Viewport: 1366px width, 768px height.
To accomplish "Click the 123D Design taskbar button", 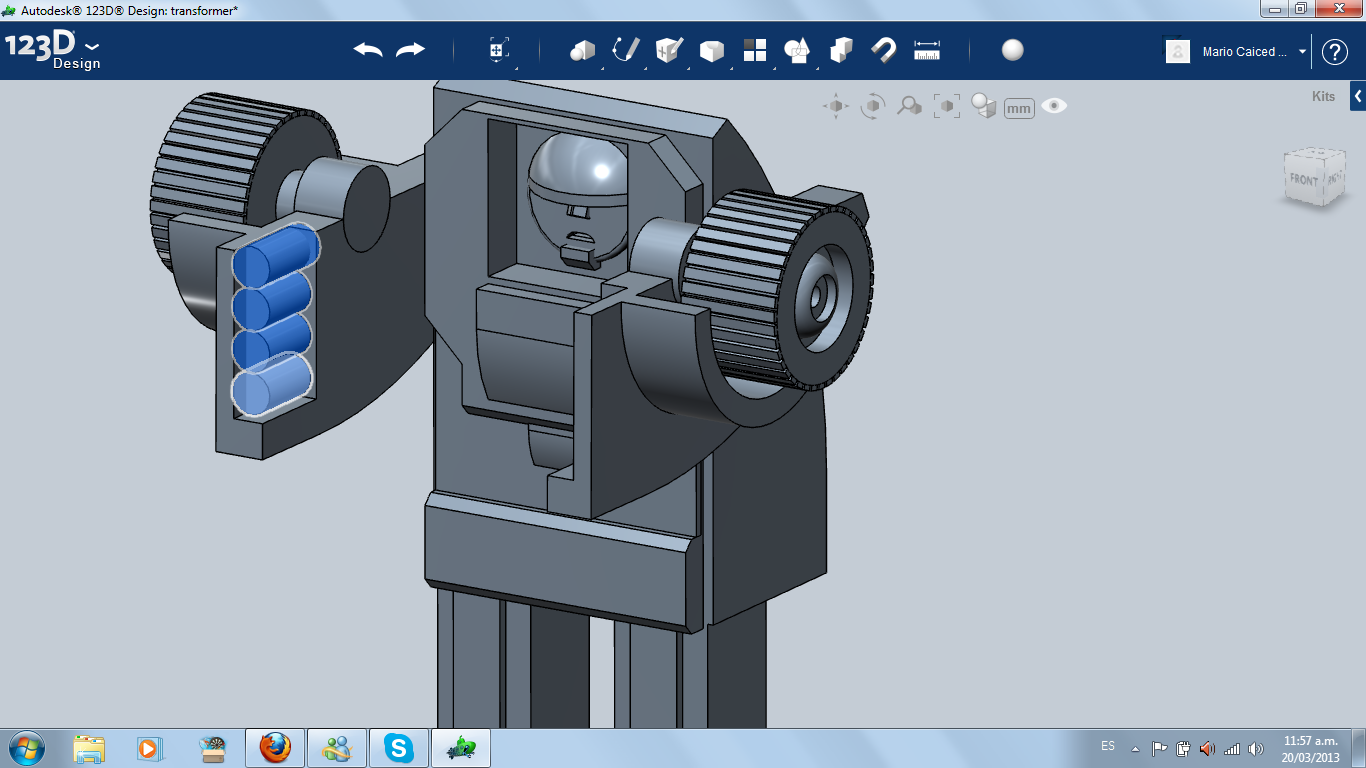I will point(461,748).
